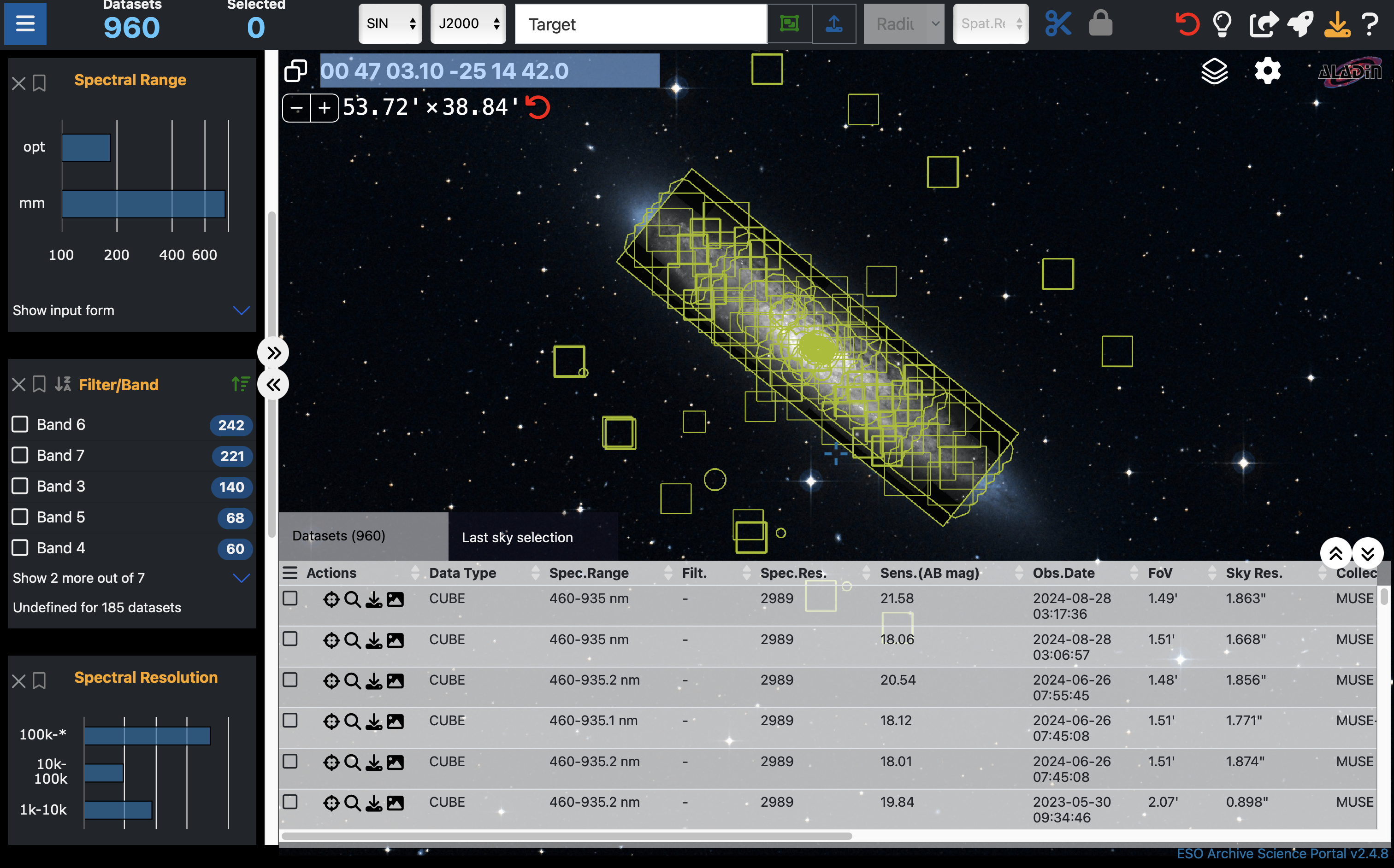Open the SIN projection dropdown
Viewport: 1394px width, 868px height.
(x=390, y=23)
